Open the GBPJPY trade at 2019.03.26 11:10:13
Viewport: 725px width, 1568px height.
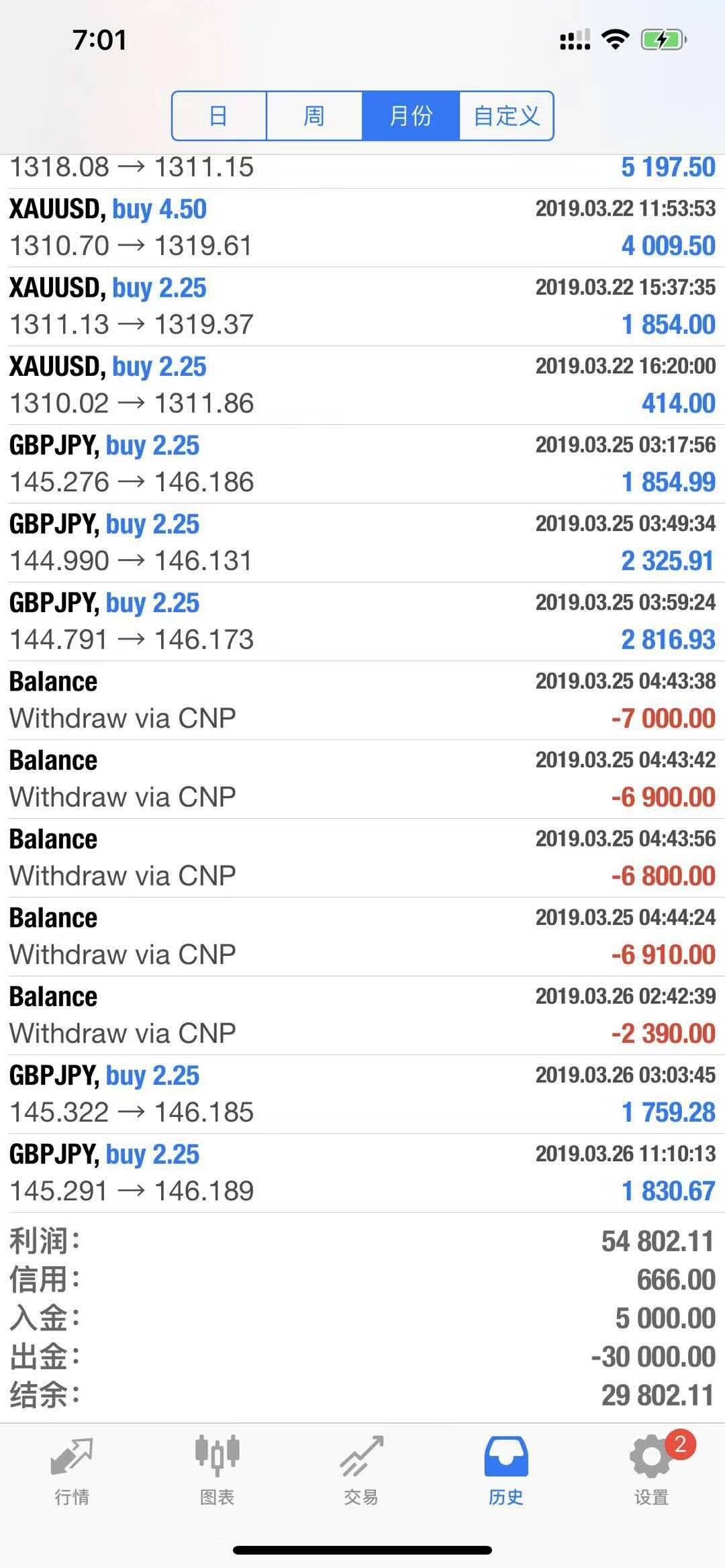(x=362, y=1173)
